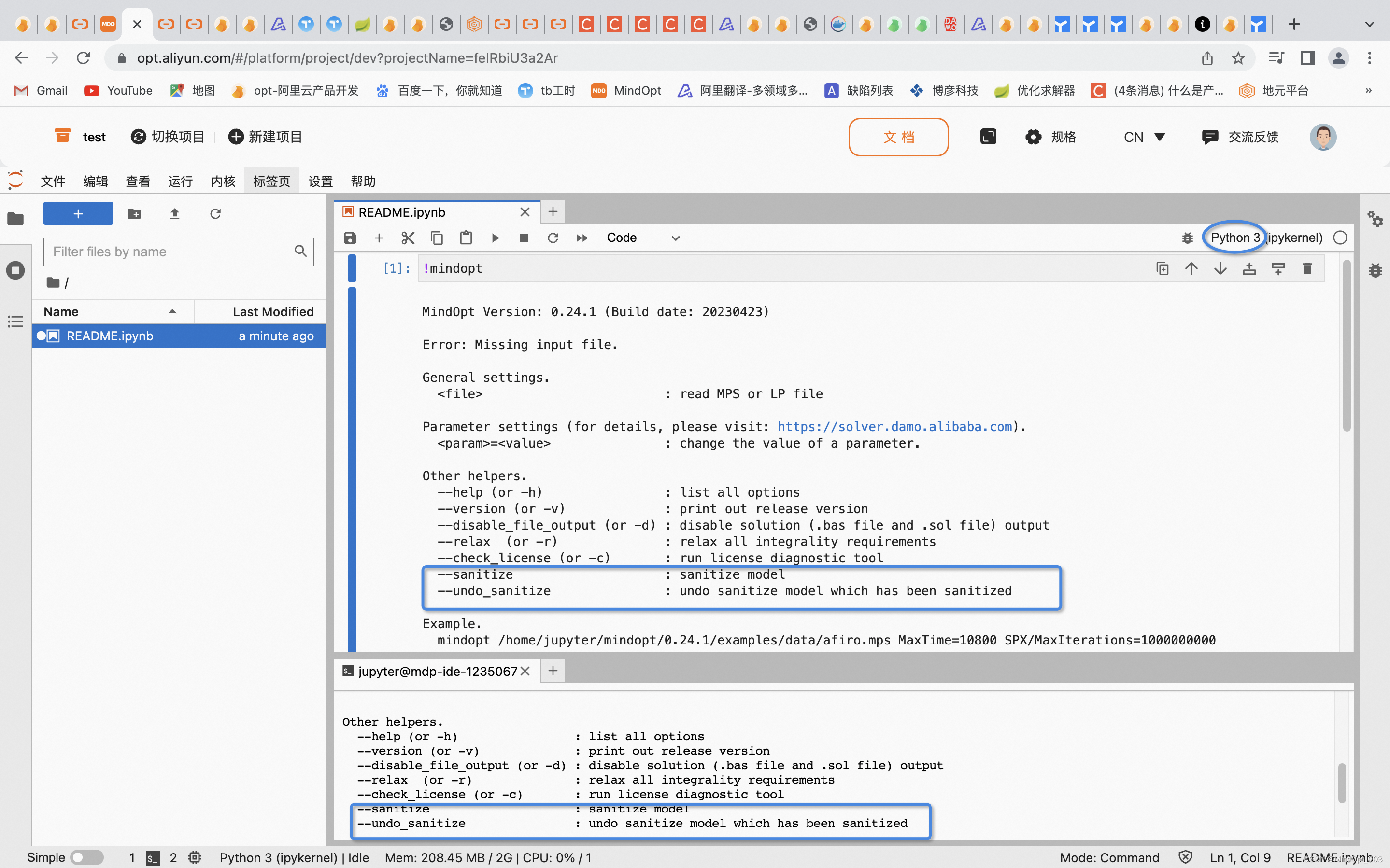Open the solver.damo.alibaba.com link

click(894, 427)
